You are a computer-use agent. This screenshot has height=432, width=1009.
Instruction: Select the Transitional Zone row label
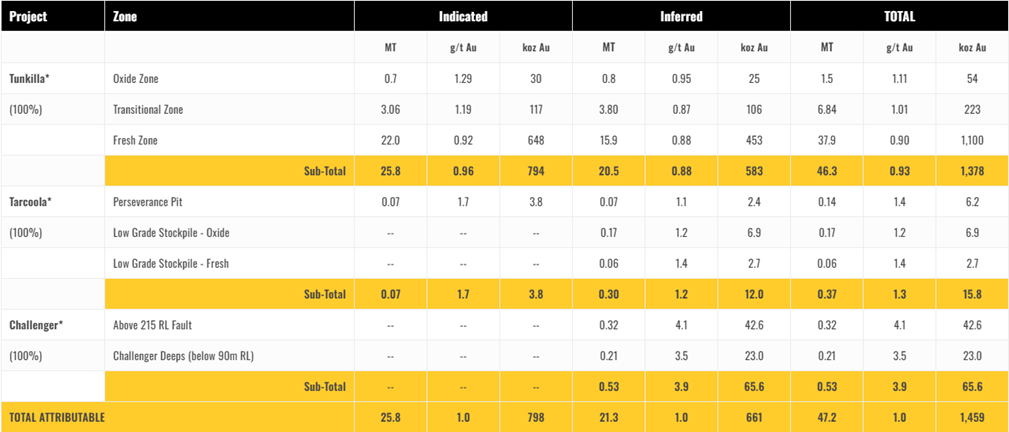click(148, 109)
